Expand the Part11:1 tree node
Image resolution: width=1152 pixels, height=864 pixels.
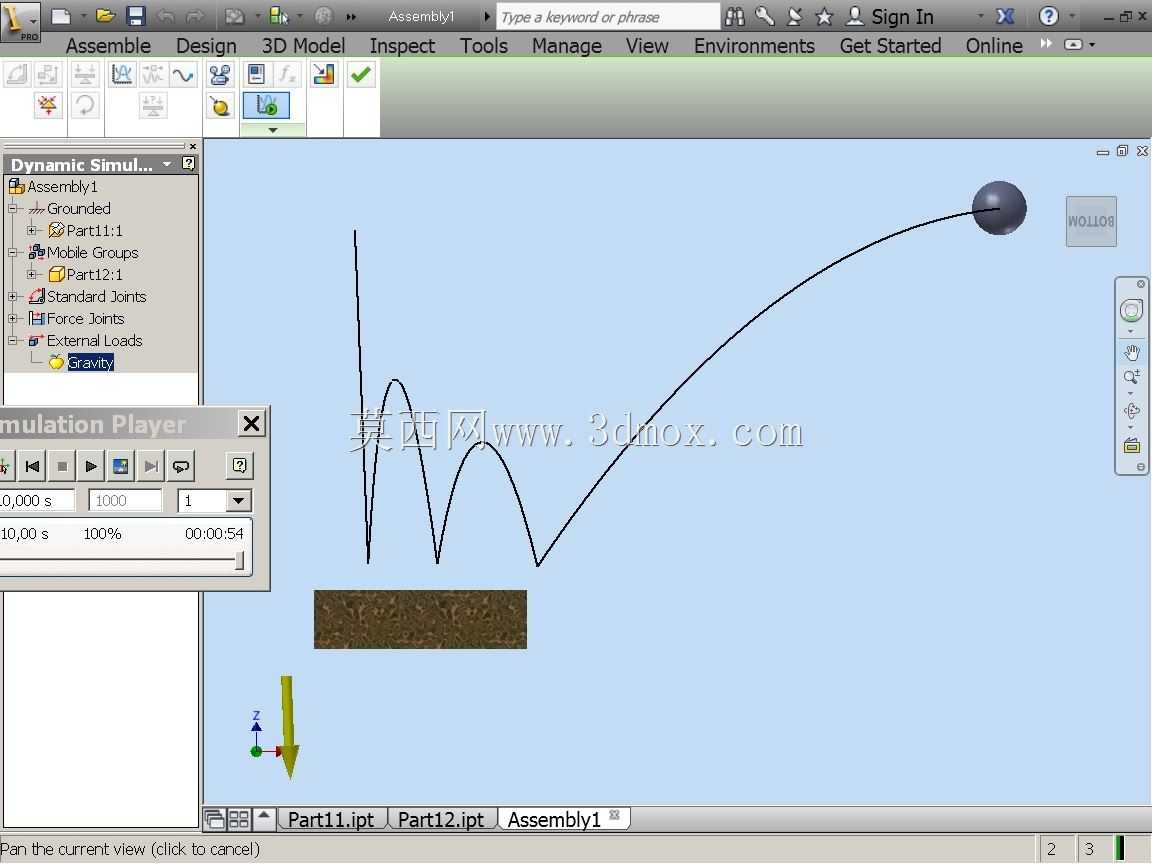[32, 231]
